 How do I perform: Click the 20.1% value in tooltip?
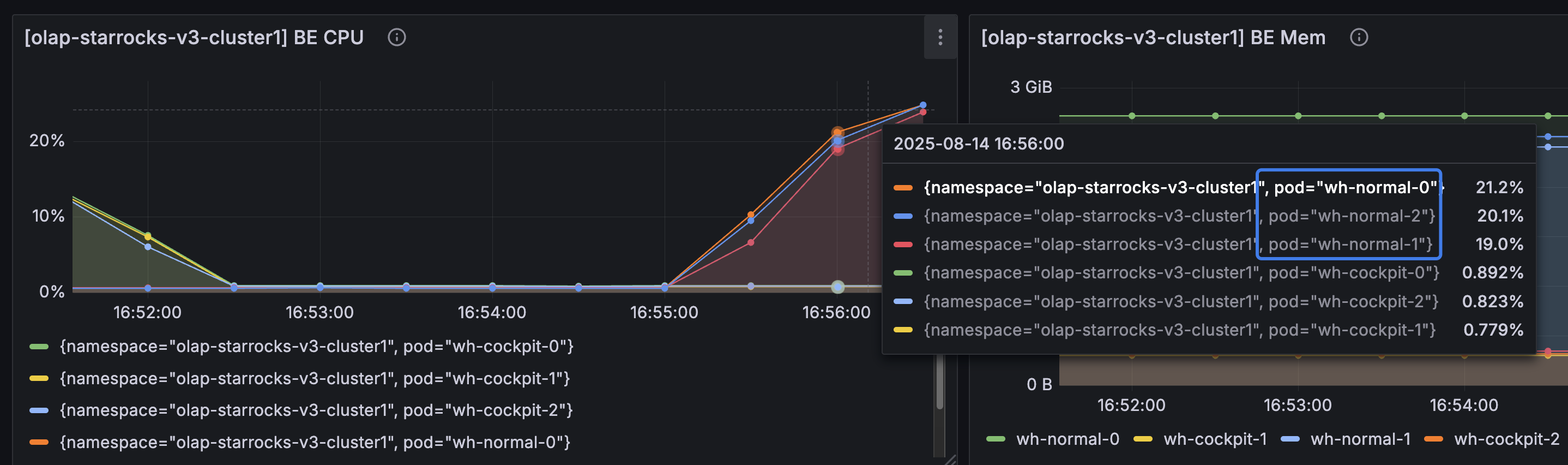[1500, 216]
